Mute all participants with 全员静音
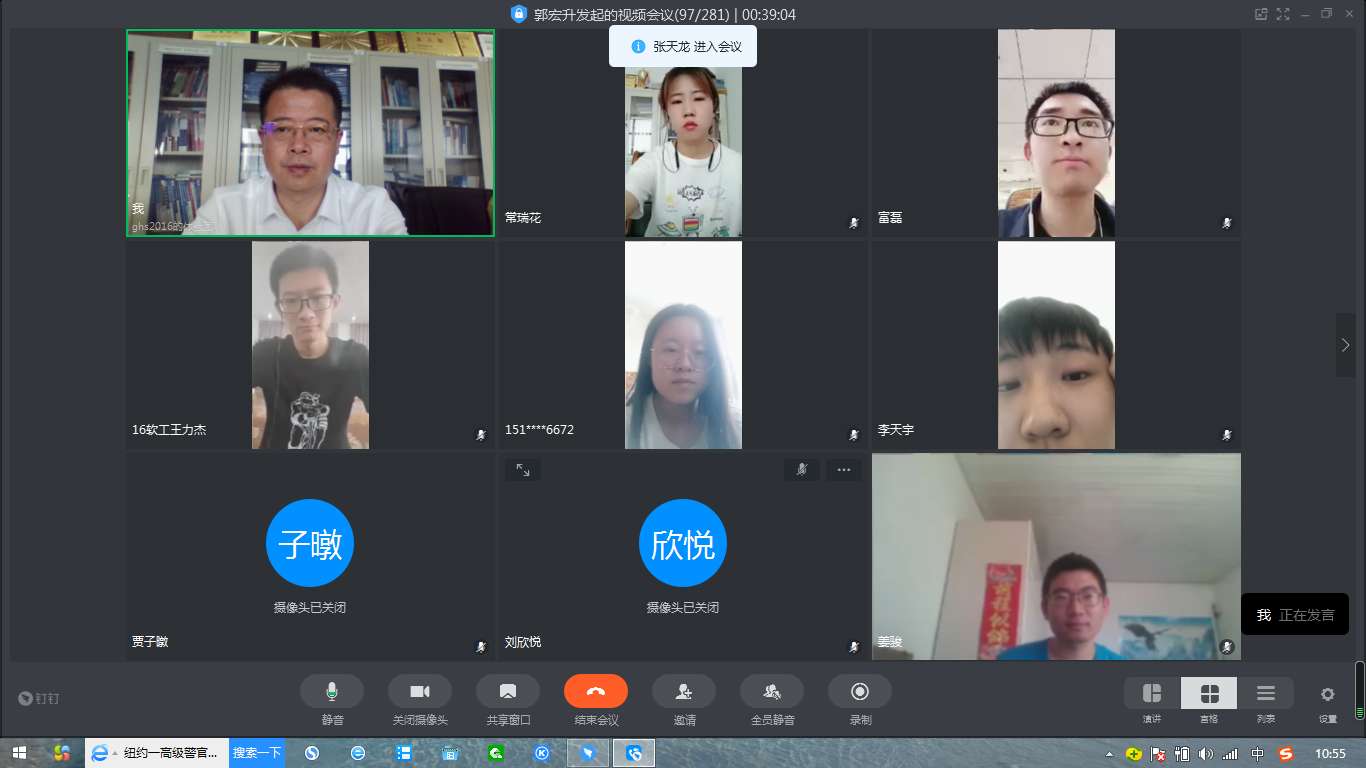 [772, 692]
